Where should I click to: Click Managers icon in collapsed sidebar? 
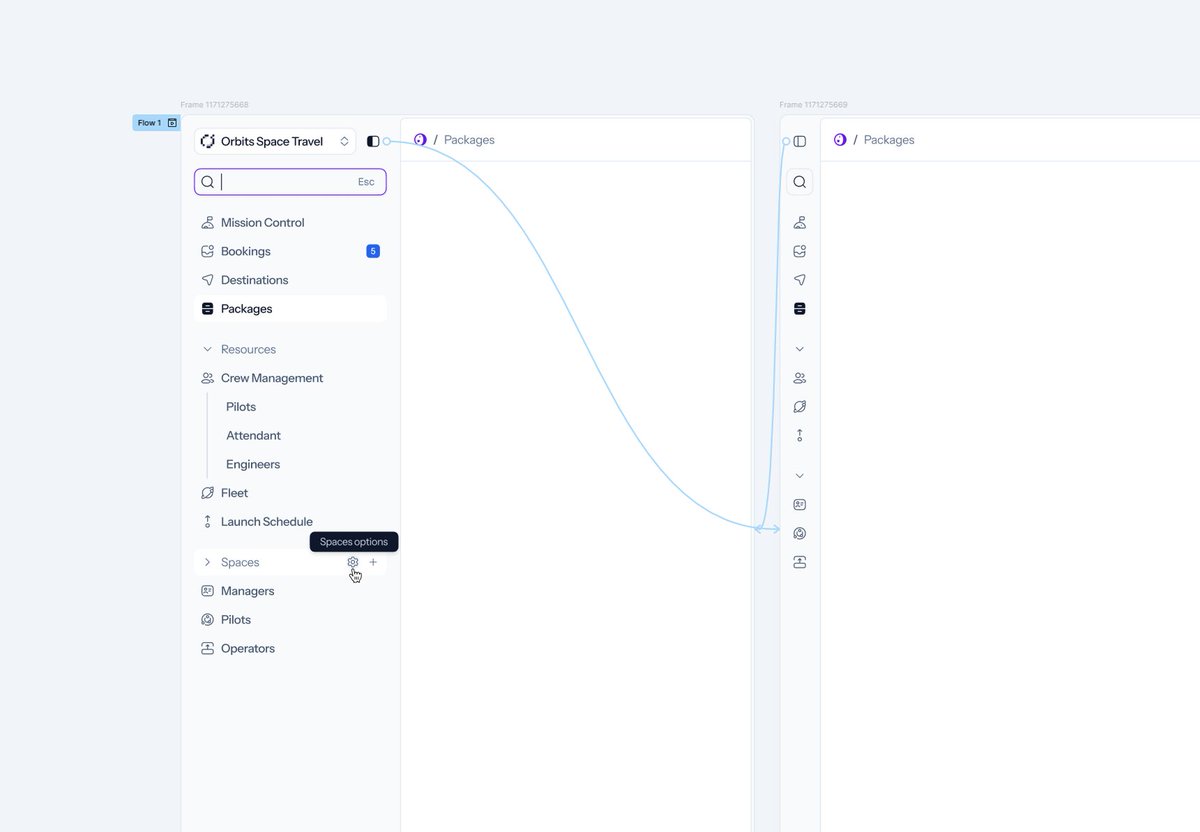[799, 505]
